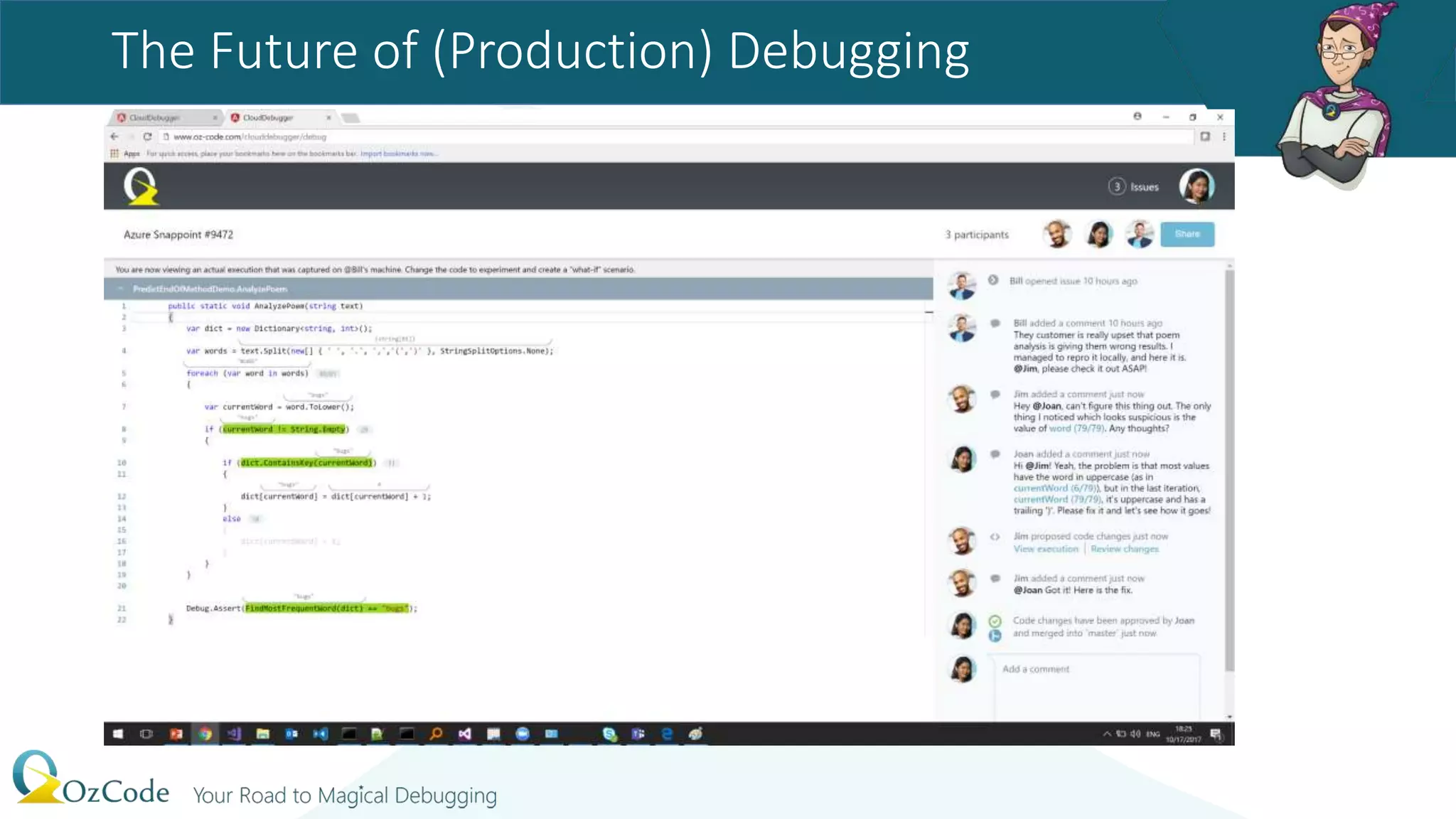Viewport: 1456px width, 819px height.
Task: Click the word (79/79) link in Jim's comment
Action: coord(1076,429)
